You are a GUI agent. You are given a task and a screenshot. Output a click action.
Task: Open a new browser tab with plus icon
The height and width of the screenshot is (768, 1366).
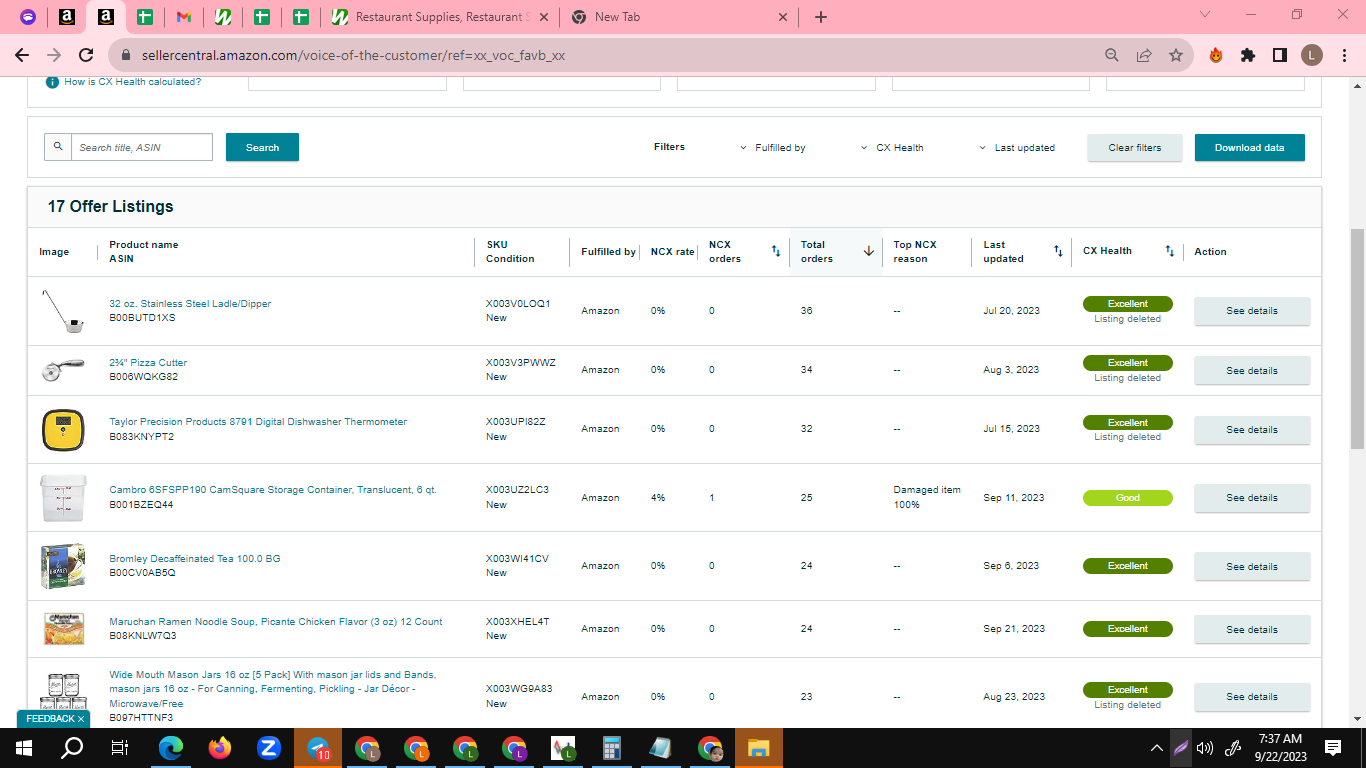(821, 17)
